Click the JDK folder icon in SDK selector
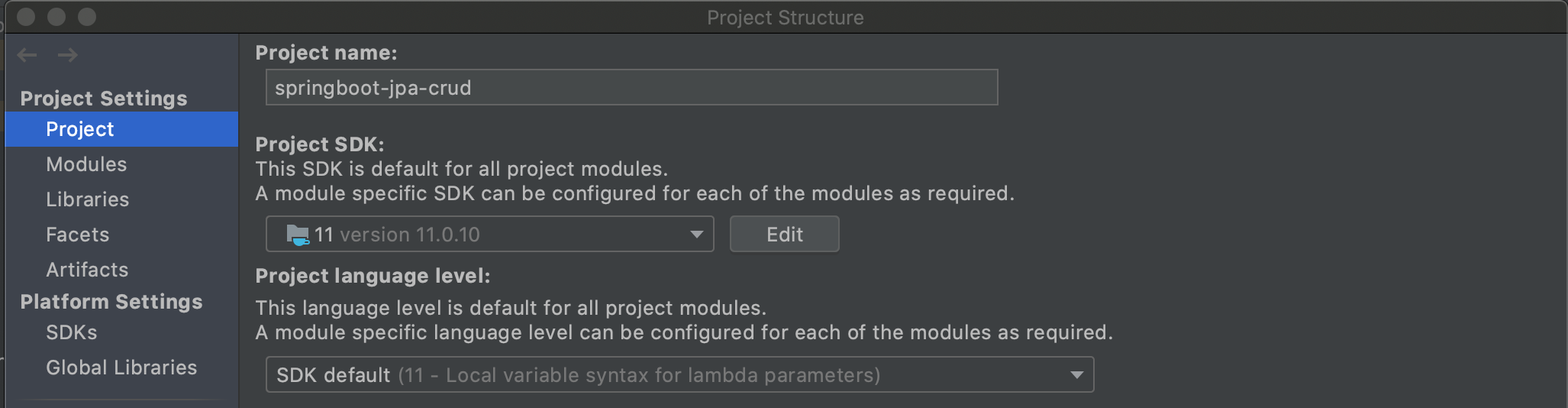 [x=297, y=235]
